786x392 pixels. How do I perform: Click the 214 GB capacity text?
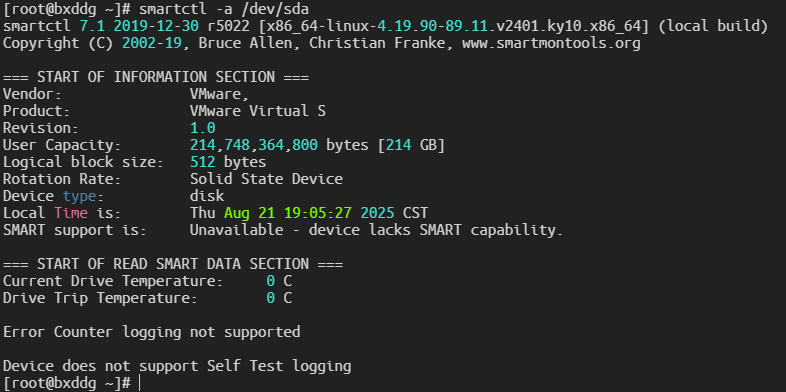(x=411, y=145)
